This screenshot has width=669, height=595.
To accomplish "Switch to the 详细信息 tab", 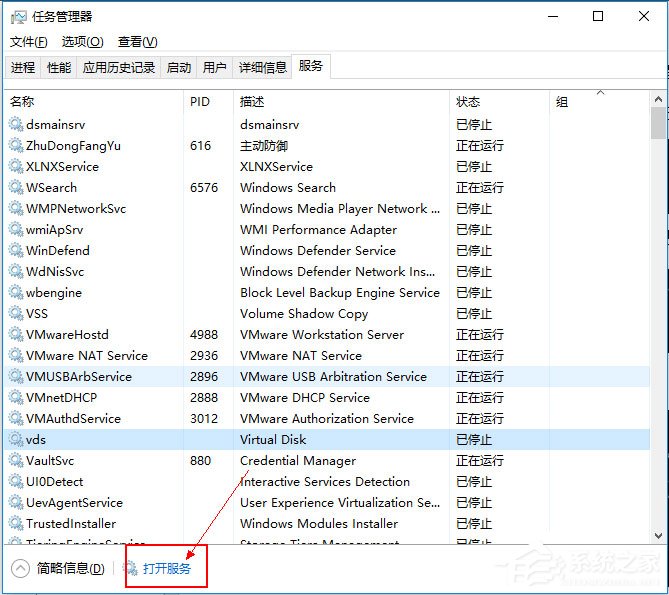I will pyautogui.click(x=262, y=68).
